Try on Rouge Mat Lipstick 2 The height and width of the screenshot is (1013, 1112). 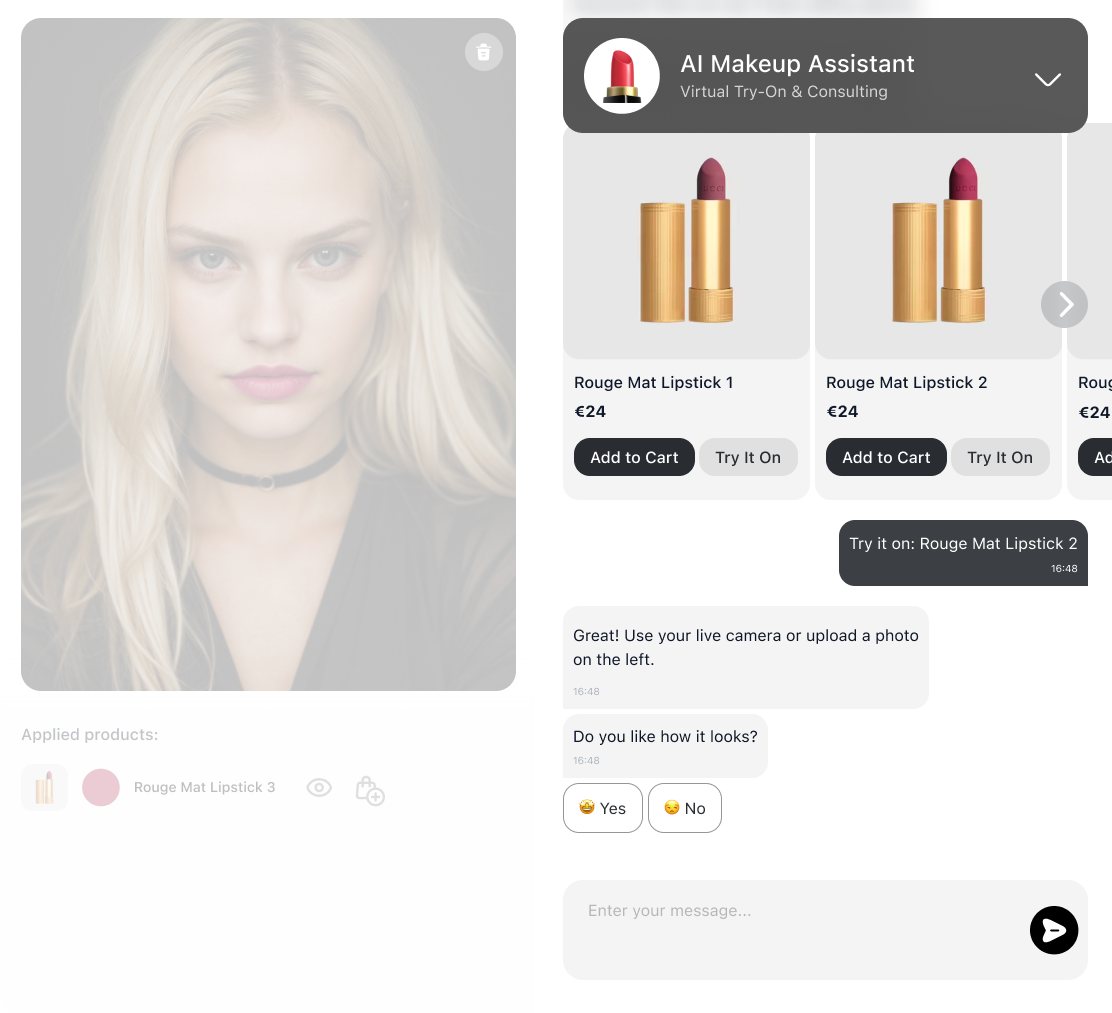(x=999, y=457)
